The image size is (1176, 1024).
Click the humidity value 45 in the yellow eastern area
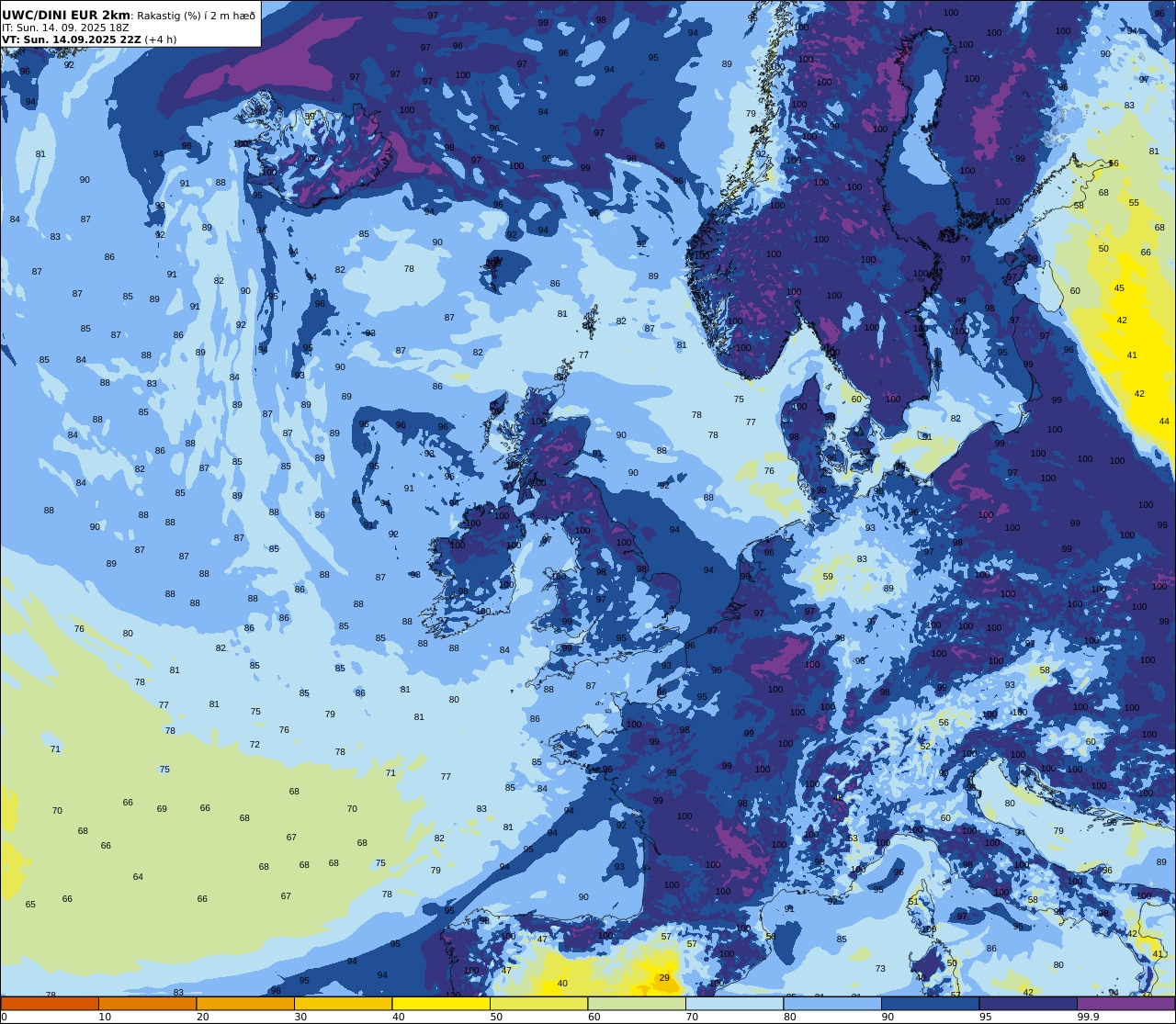click(x=1119, y=288)
